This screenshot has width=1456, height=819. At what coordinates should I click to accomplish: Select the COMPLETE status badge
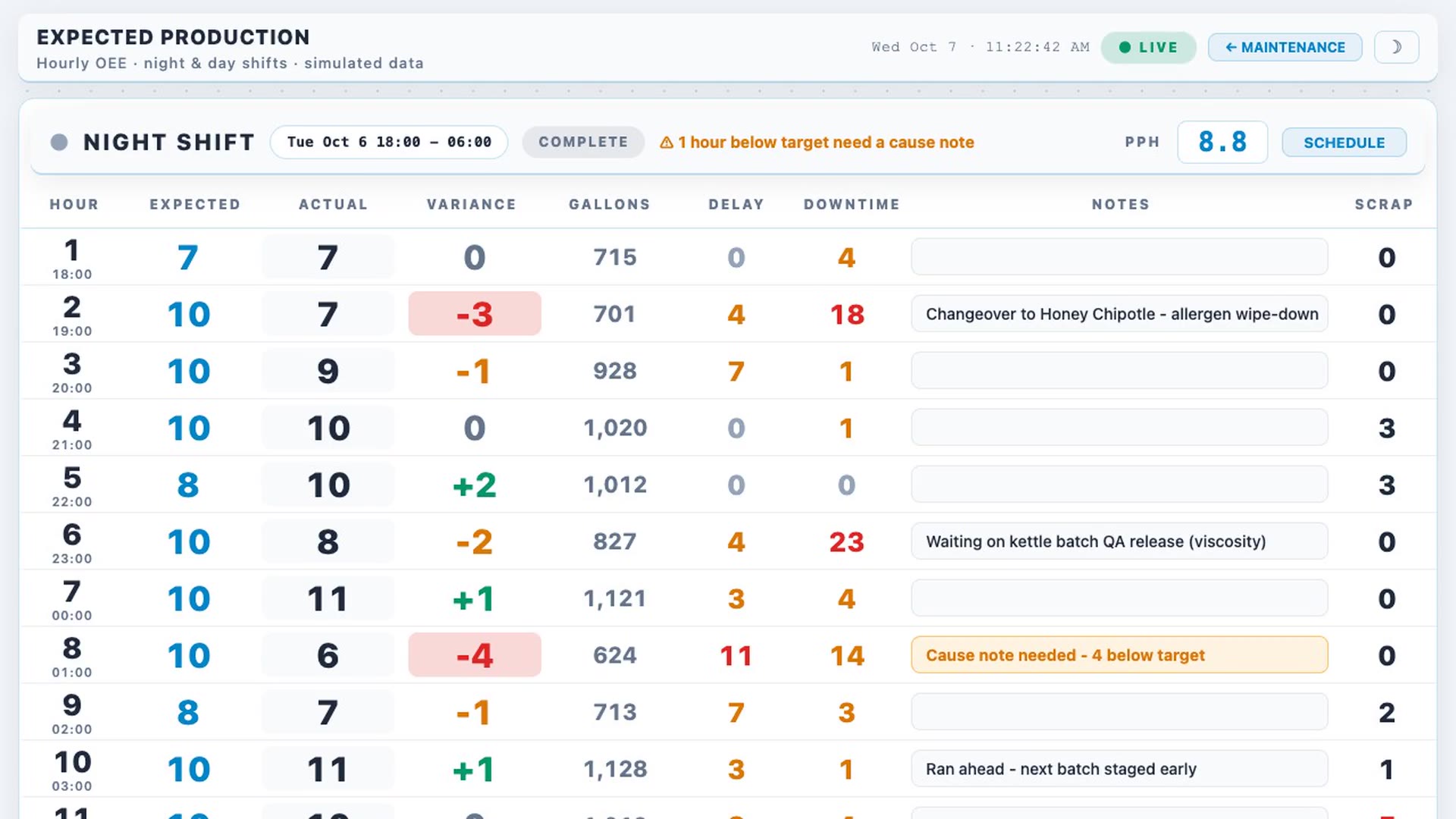tap(583, 142)
